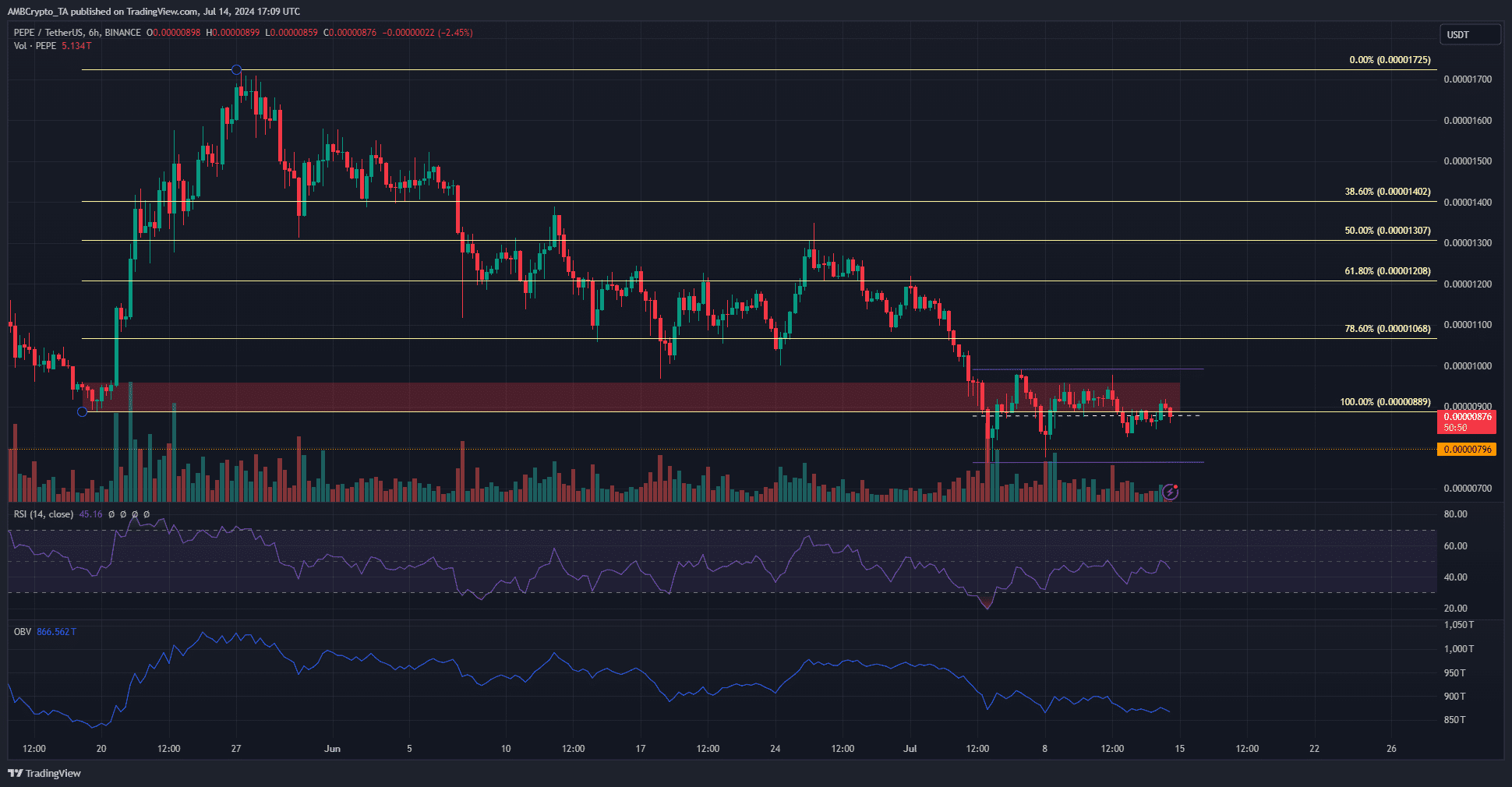Image resolution: width=1512 pixels, height=787 pixels.
Task: Click the 100.00% (0.00000889) Fibonacci label
Action: tap(1385, 402)
